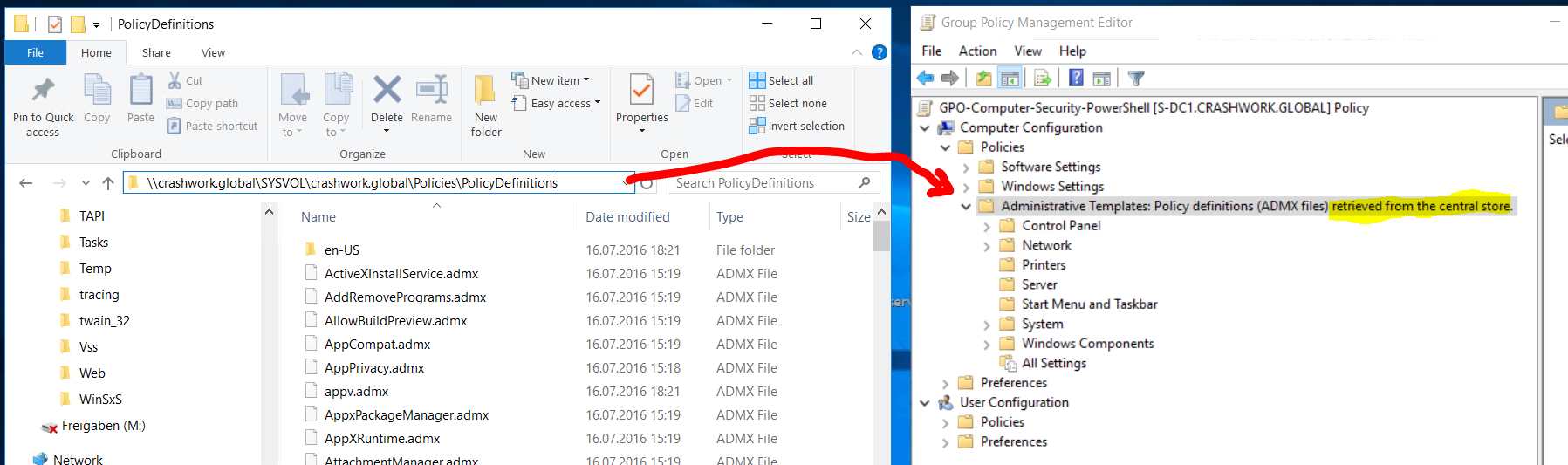1568x465 pixels.
Task: Create a New folder from ribbon
Action: click(486, 105)
